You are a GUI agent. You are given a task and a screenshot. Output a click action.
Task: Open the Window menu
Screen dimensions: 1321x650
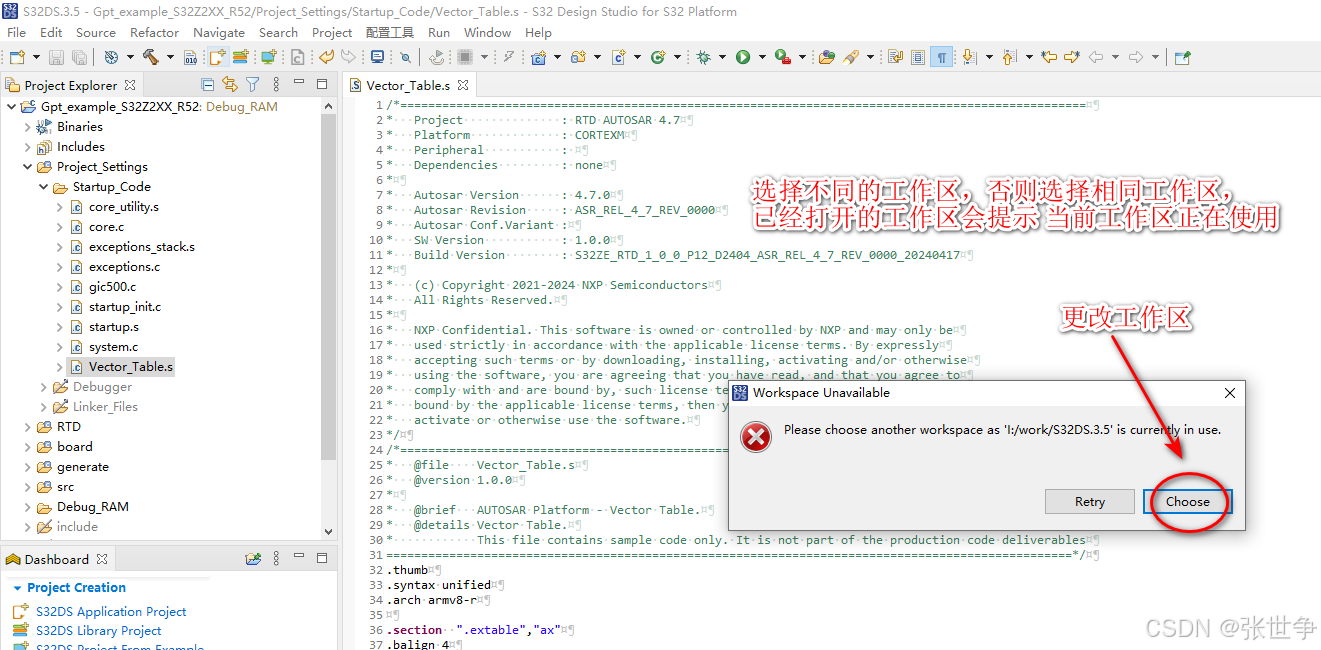tap(488, 32)
